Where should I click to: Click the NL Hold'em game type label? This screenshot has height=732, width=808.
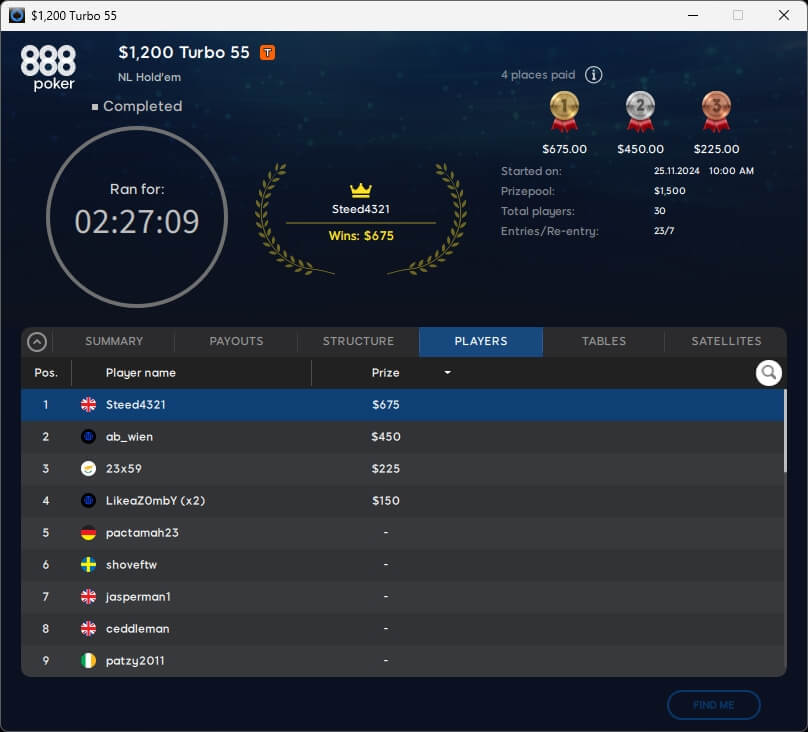pos(149,77)
